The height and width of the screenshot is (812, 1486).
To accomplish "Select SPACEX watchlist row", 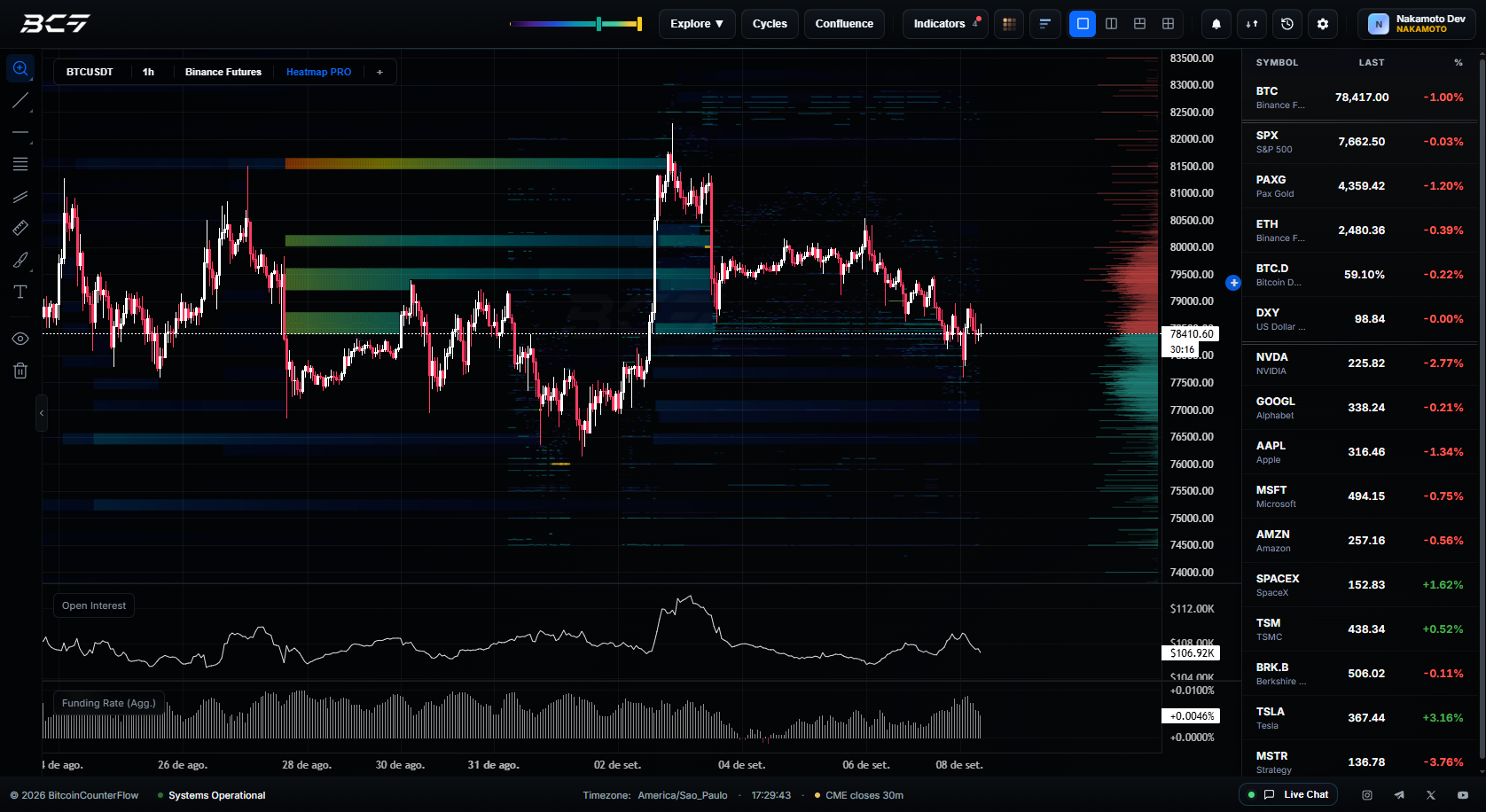I will [x=1360, y=585].
